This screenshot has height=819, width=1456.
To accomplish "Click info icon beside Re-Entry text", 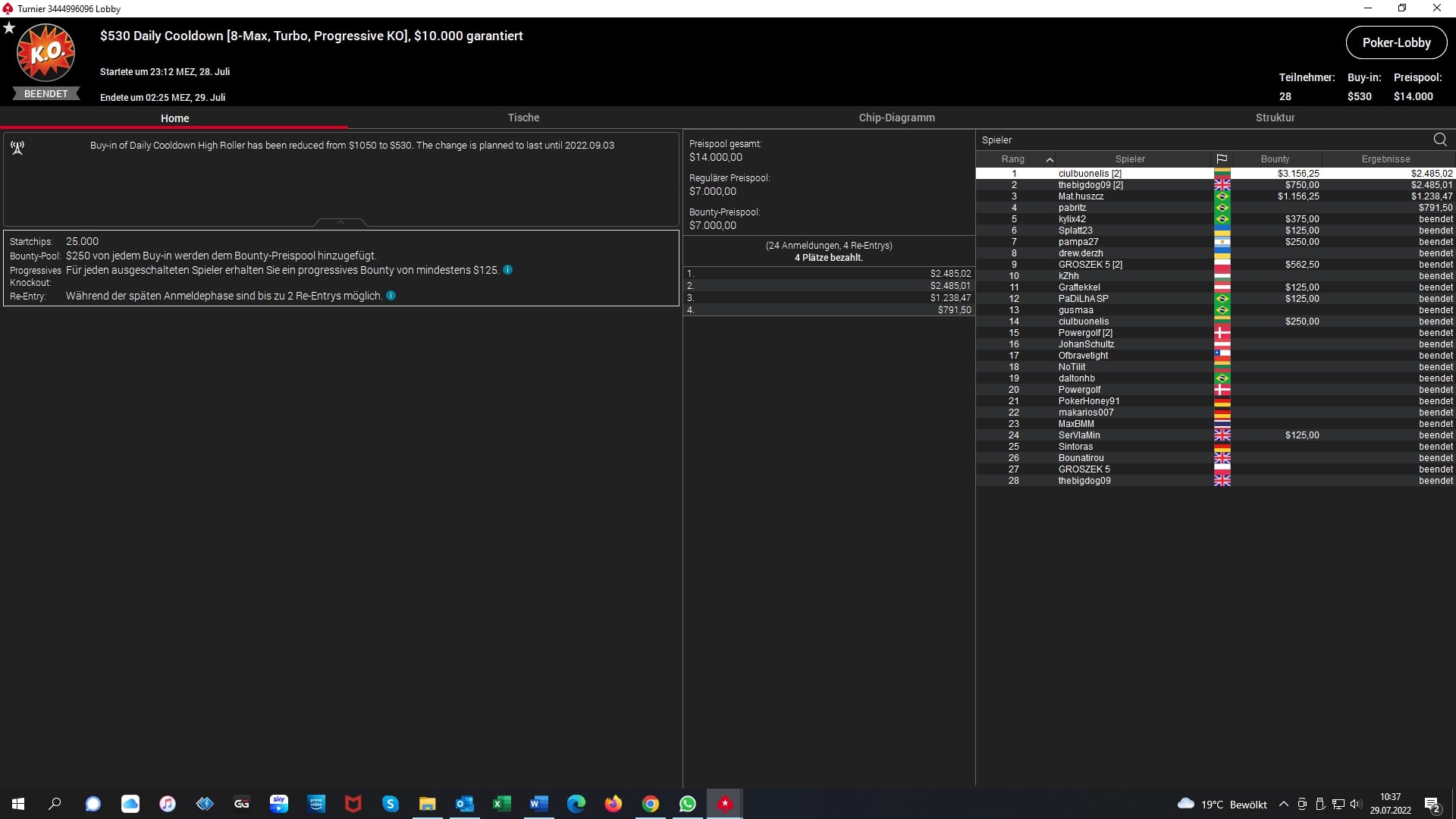I will coord(391,296).
